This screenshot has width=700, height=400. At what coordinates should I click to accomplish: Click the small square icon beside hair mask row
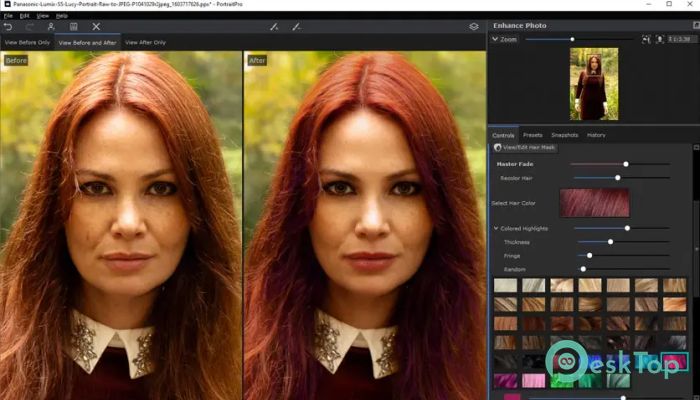click(696, 147)
